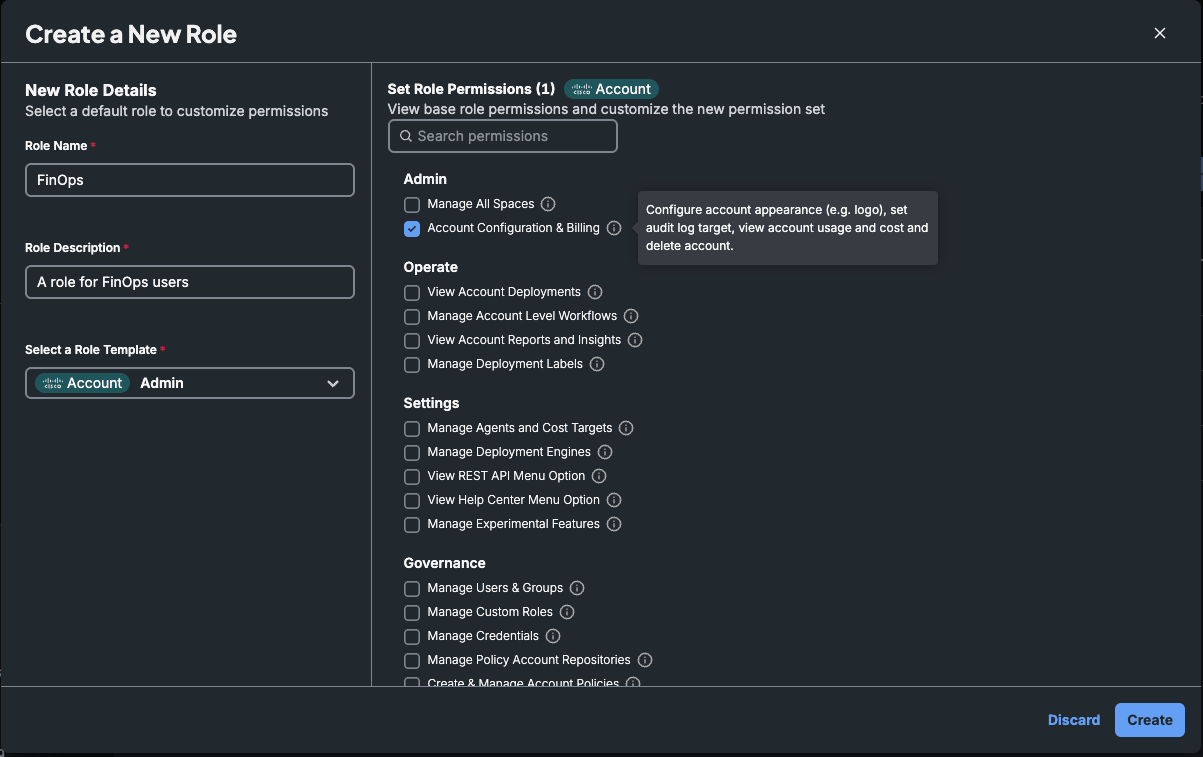Check Manage Deployment Labels
The height and width of the screenshot is (757, 1203).
click(x=412, y=364)
